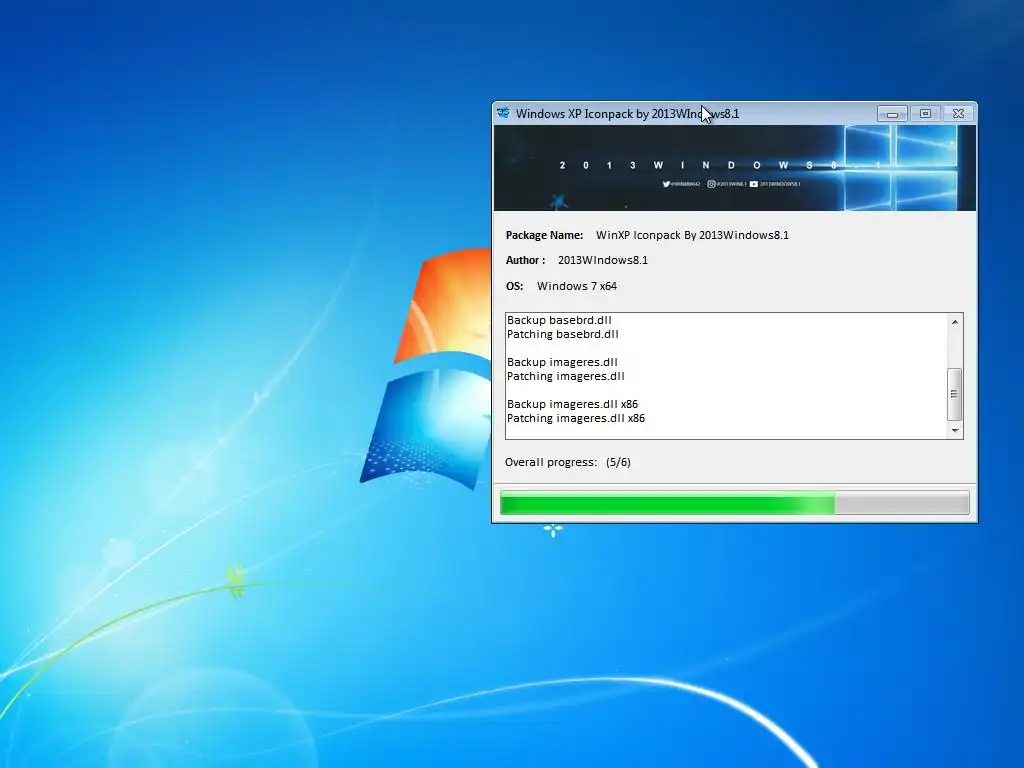Minimize the Windows XP Iconpack window
The height and width of the screenshot is (768, 1024).
coord(892,114)
